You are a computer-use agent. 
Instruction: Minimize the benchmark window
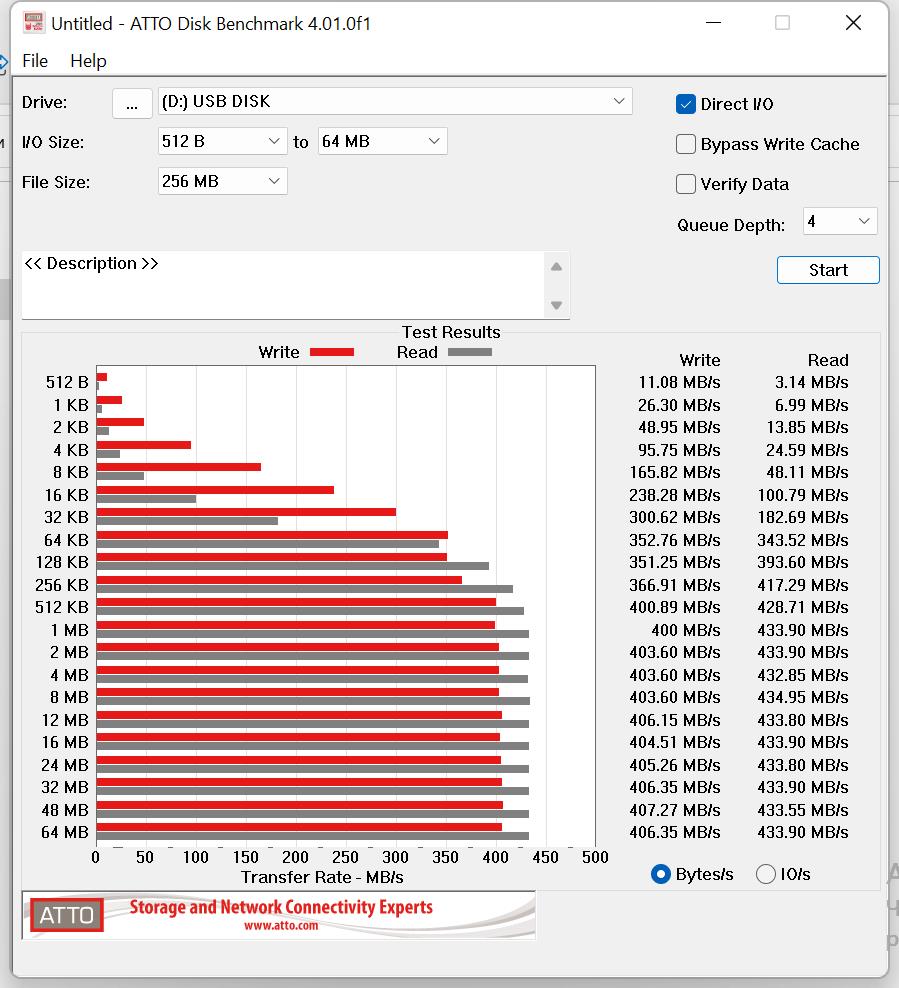(x=713, y=23)
